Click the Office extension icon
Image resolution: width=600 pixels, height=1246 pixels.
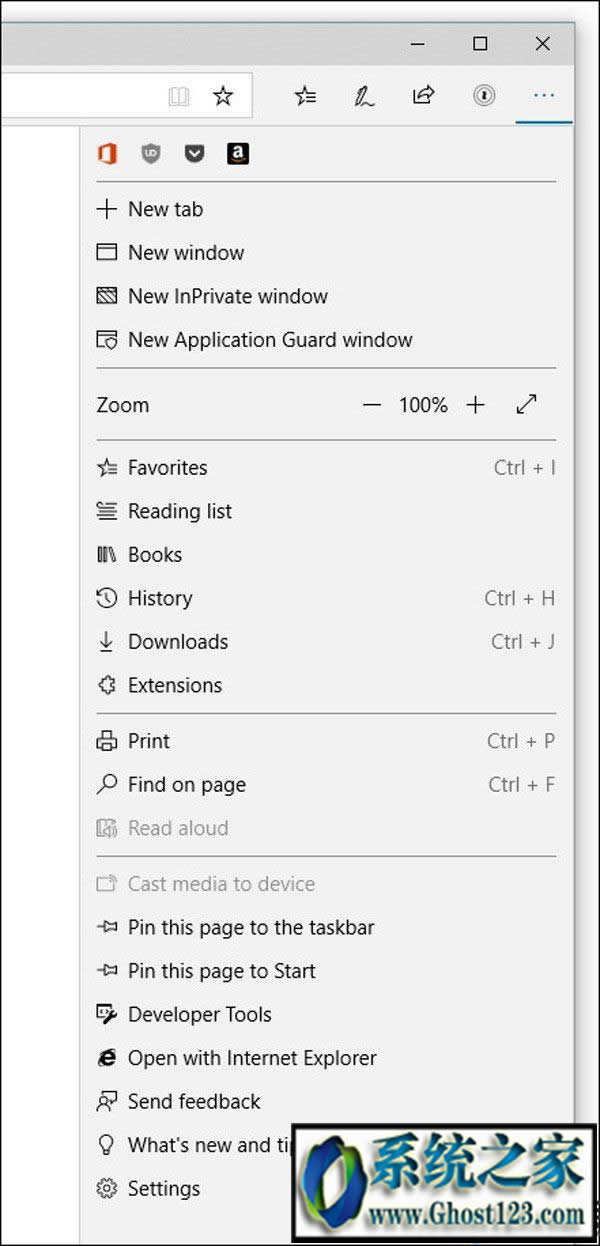pyautogui.click(x=107, y=153)
